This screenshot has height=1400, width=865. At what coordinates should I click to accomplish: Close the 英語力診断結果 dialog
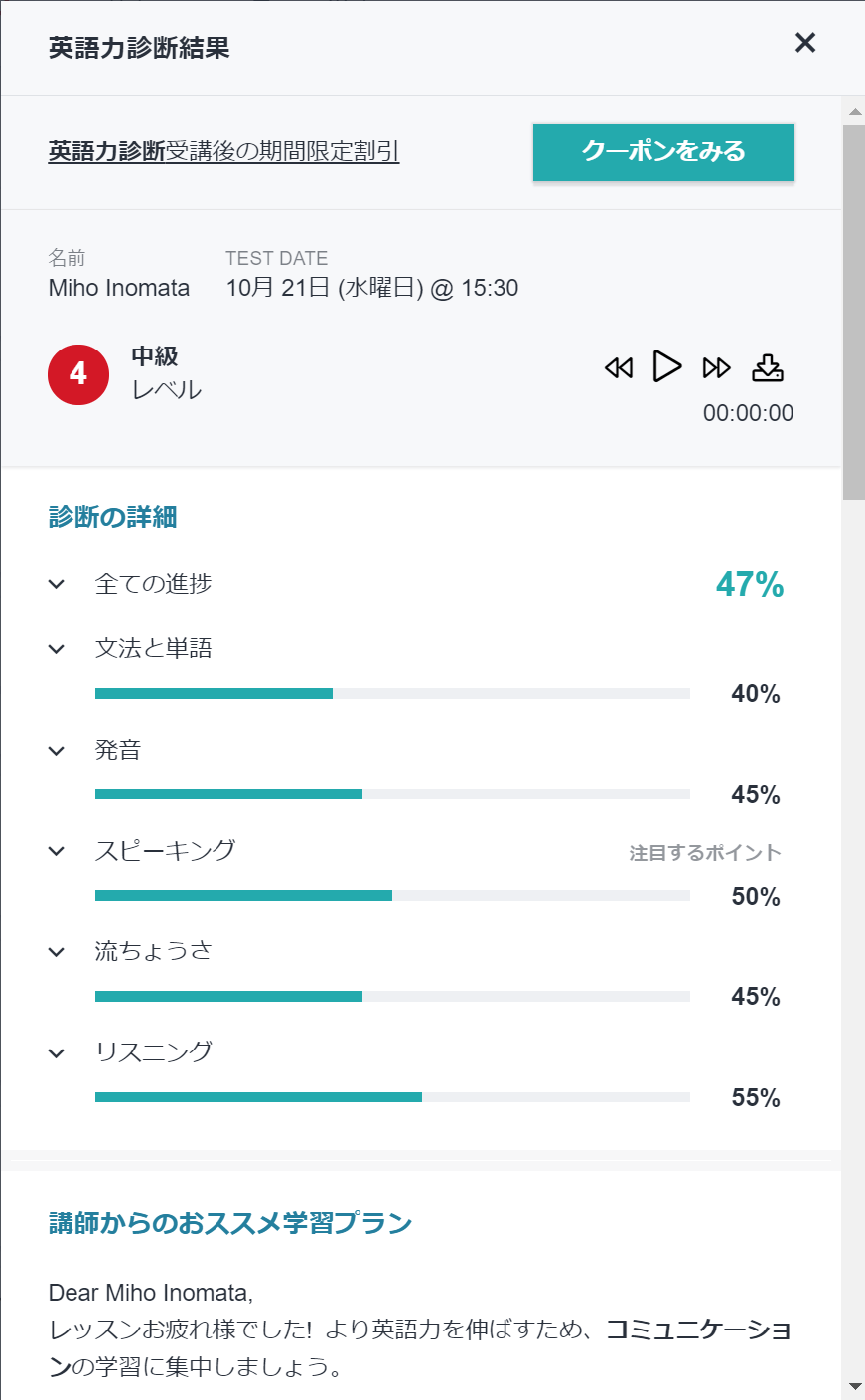(x=805, y=43)
